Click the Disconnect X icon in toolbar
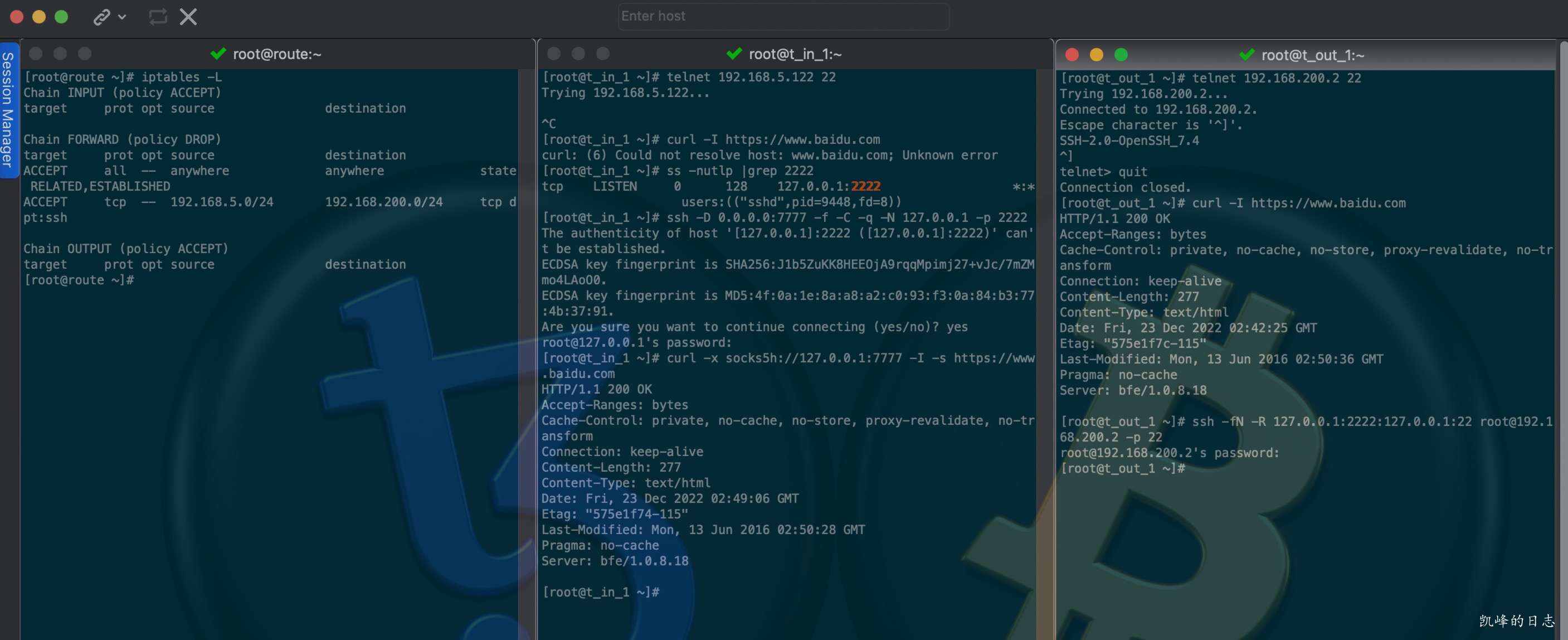The height and width of the screenshot is (640, 1568). click(188, 17)
